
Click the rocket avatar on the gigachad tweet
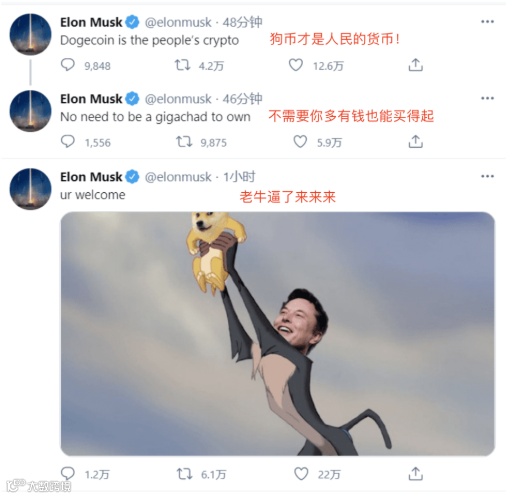coord(30,111)
